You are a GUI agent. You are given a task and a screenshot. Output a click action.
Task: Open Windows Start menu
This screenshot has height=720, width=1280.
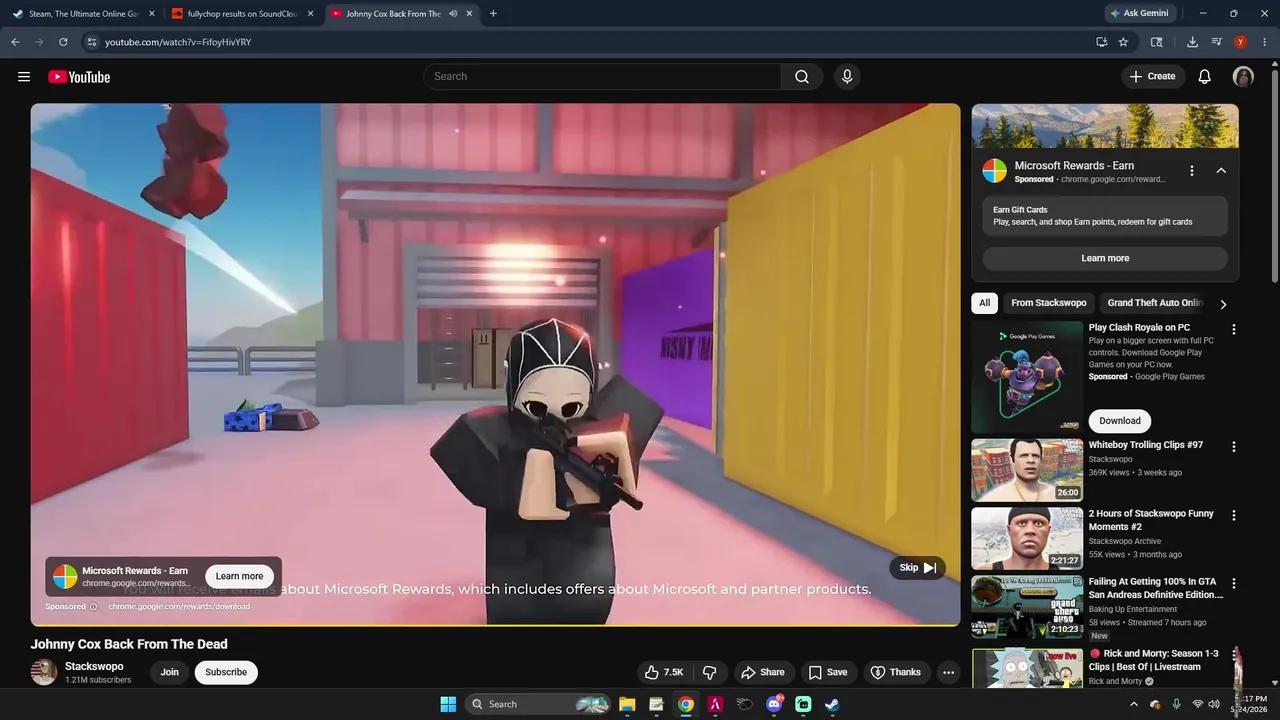coord(448,704)
